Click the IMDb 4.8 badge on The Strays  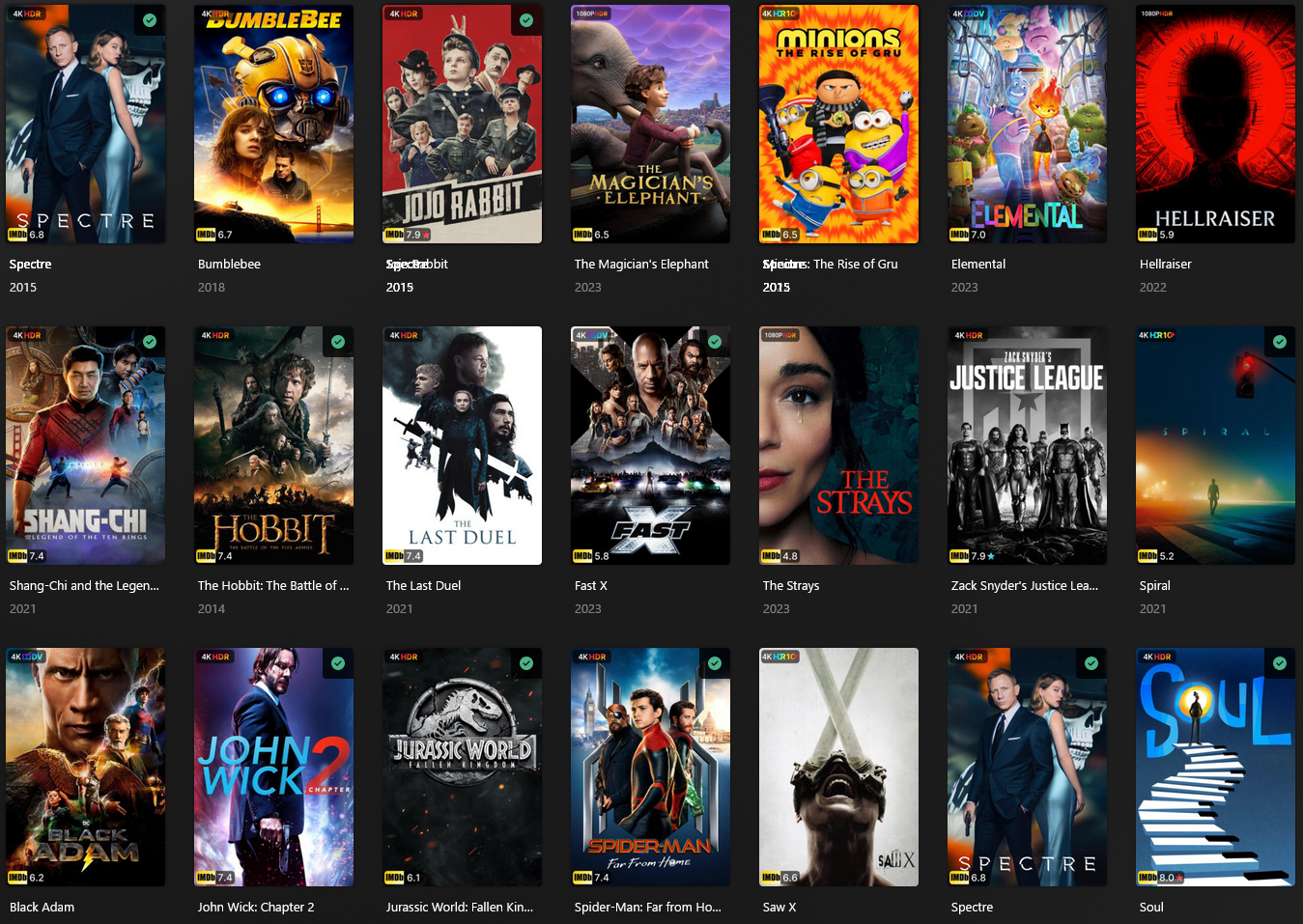780,556
